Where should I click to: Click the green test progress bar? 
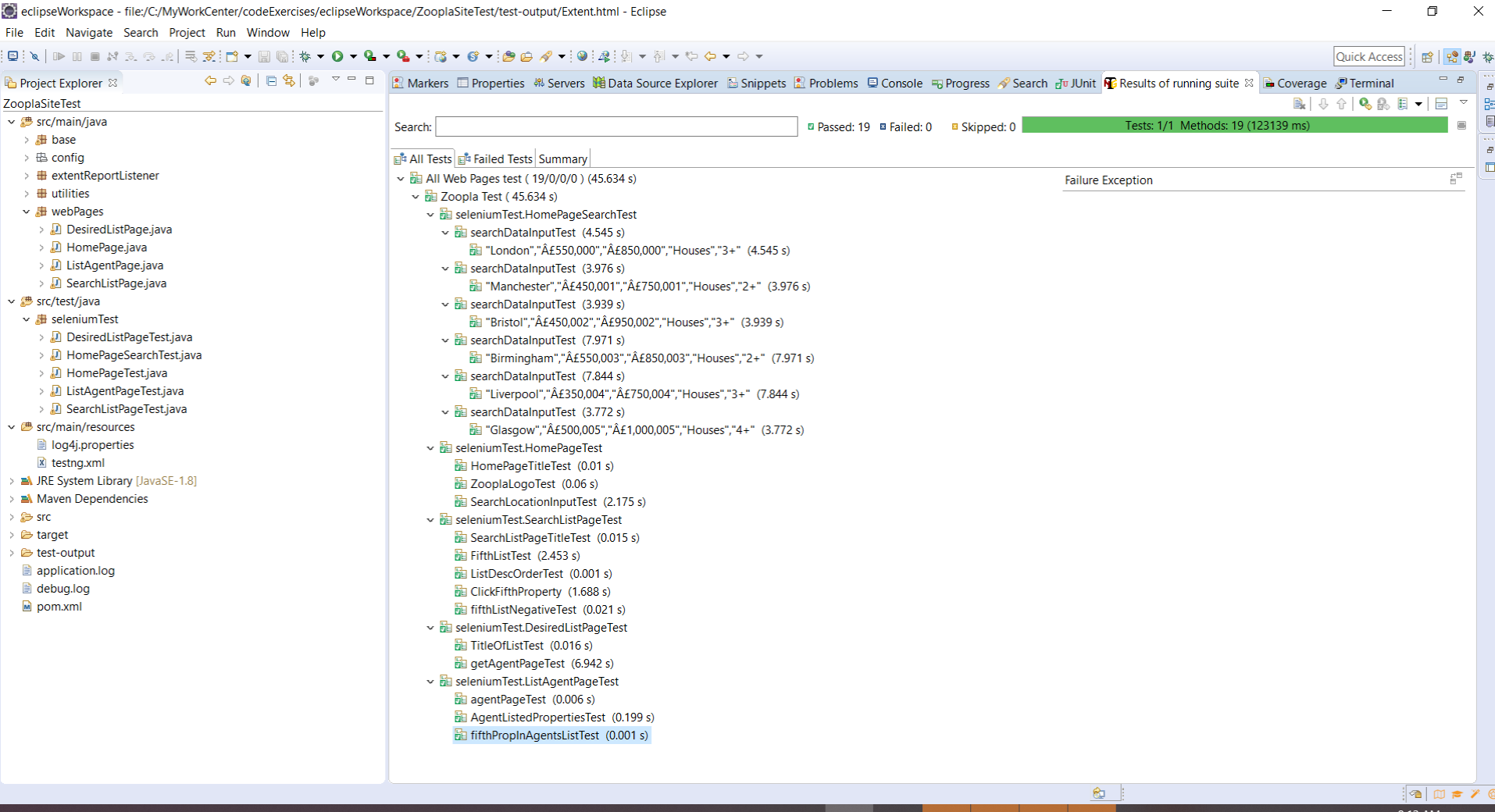1233,125
